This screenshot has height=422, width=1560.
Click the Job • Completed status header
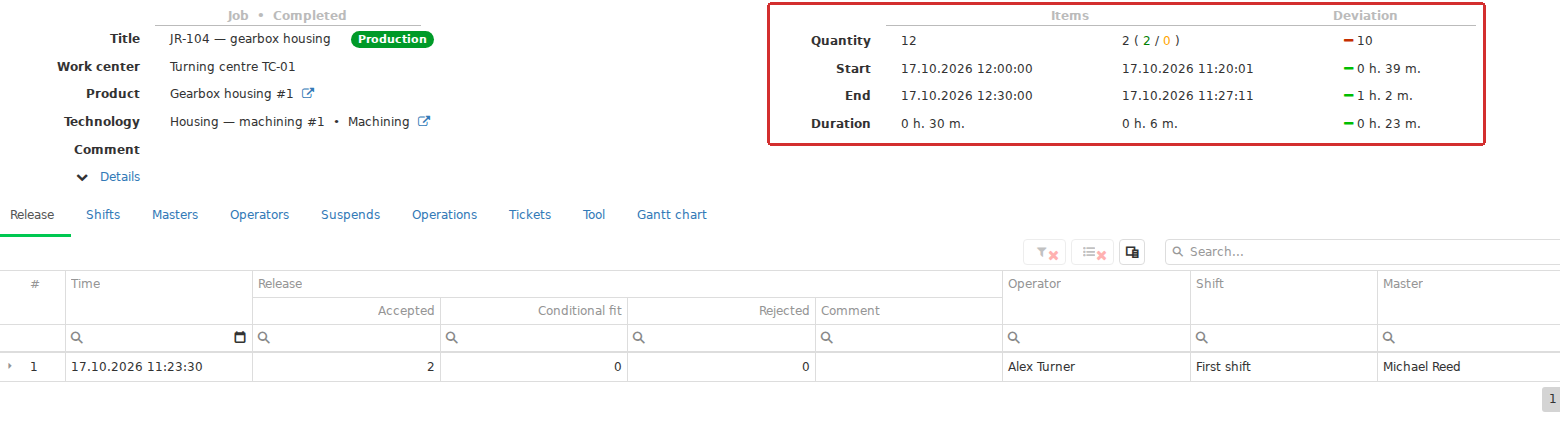point(287,16)
